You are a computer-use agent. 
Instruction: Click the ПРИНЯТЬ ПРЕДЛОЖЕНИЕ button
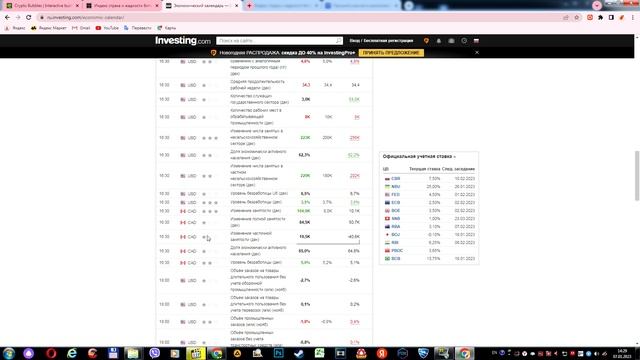pos(391,53)
